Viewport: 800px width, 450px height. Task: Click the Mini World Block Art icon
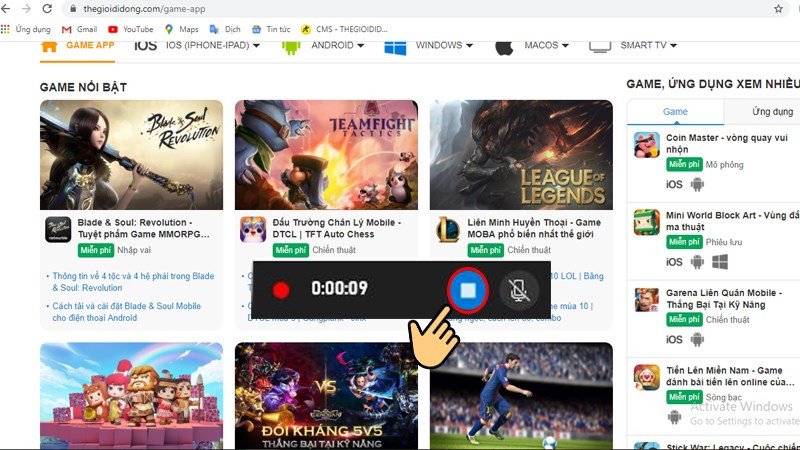pos(646,222)
